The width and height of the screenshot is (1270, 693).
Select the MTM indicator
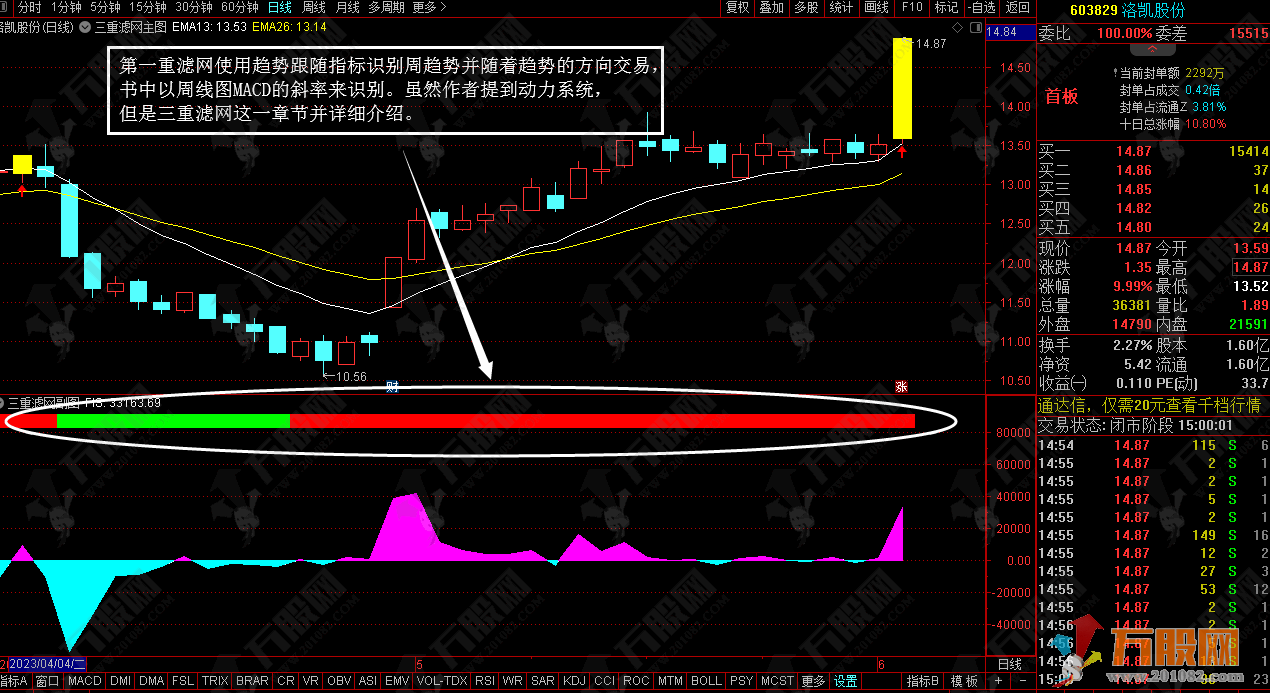(x=670, y=681)
